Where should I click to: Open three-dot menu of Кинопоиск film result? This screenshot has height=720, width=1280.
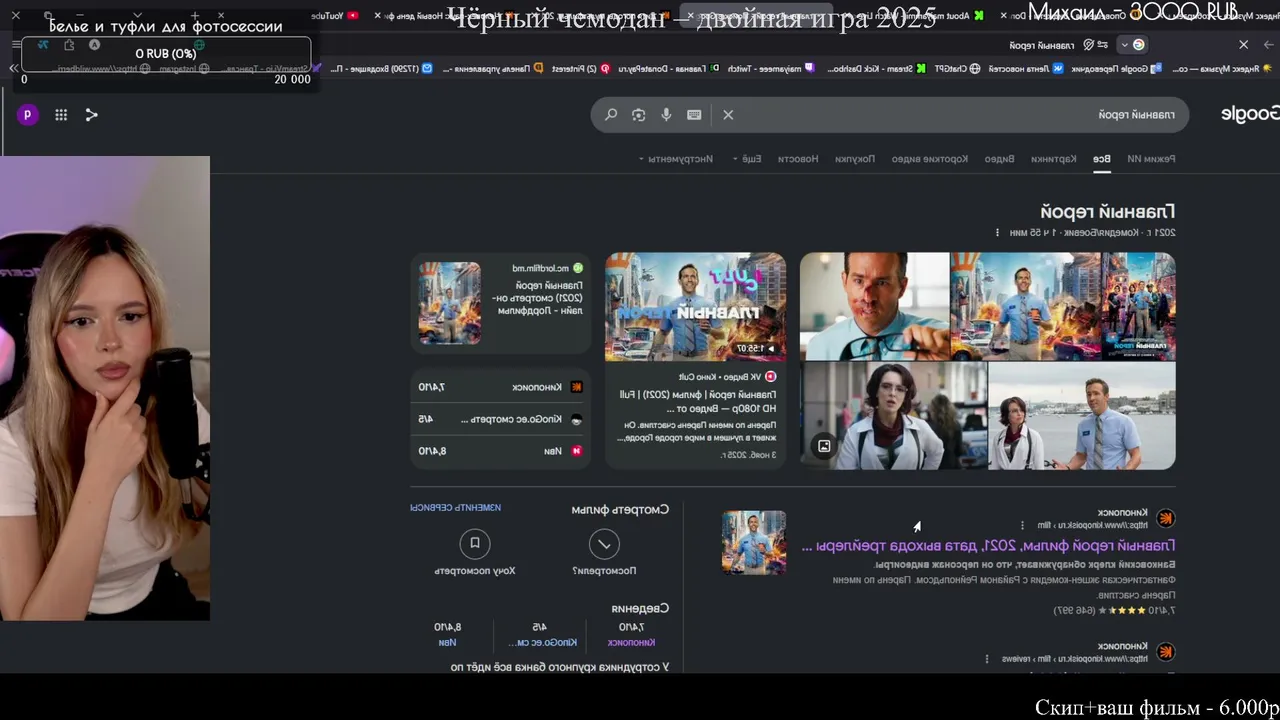point(1022,525)
